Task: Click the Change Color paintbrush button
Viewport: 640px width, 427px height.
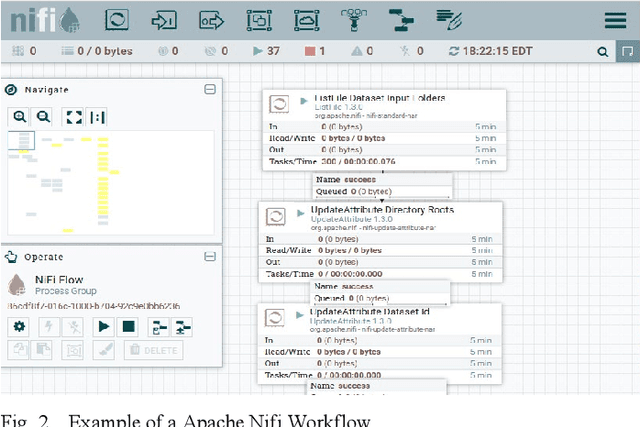Action: [104, 350]
